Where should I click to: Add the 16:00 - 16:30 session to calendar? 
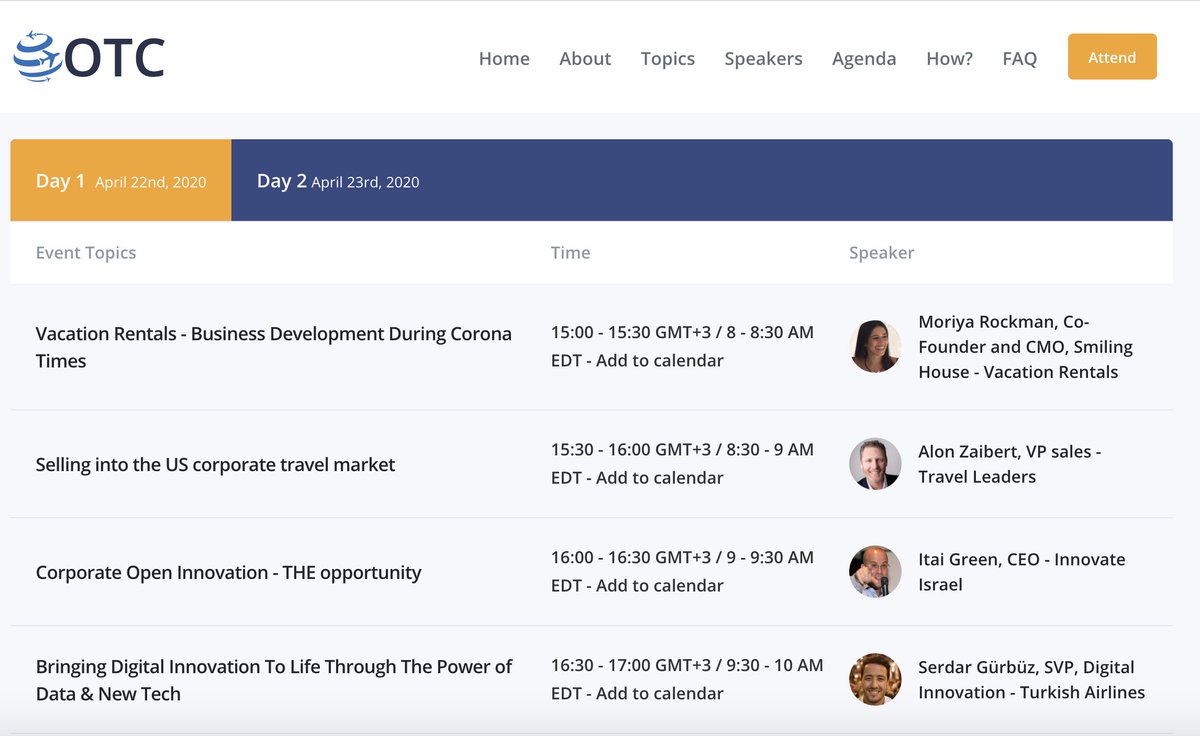point(659,586)
